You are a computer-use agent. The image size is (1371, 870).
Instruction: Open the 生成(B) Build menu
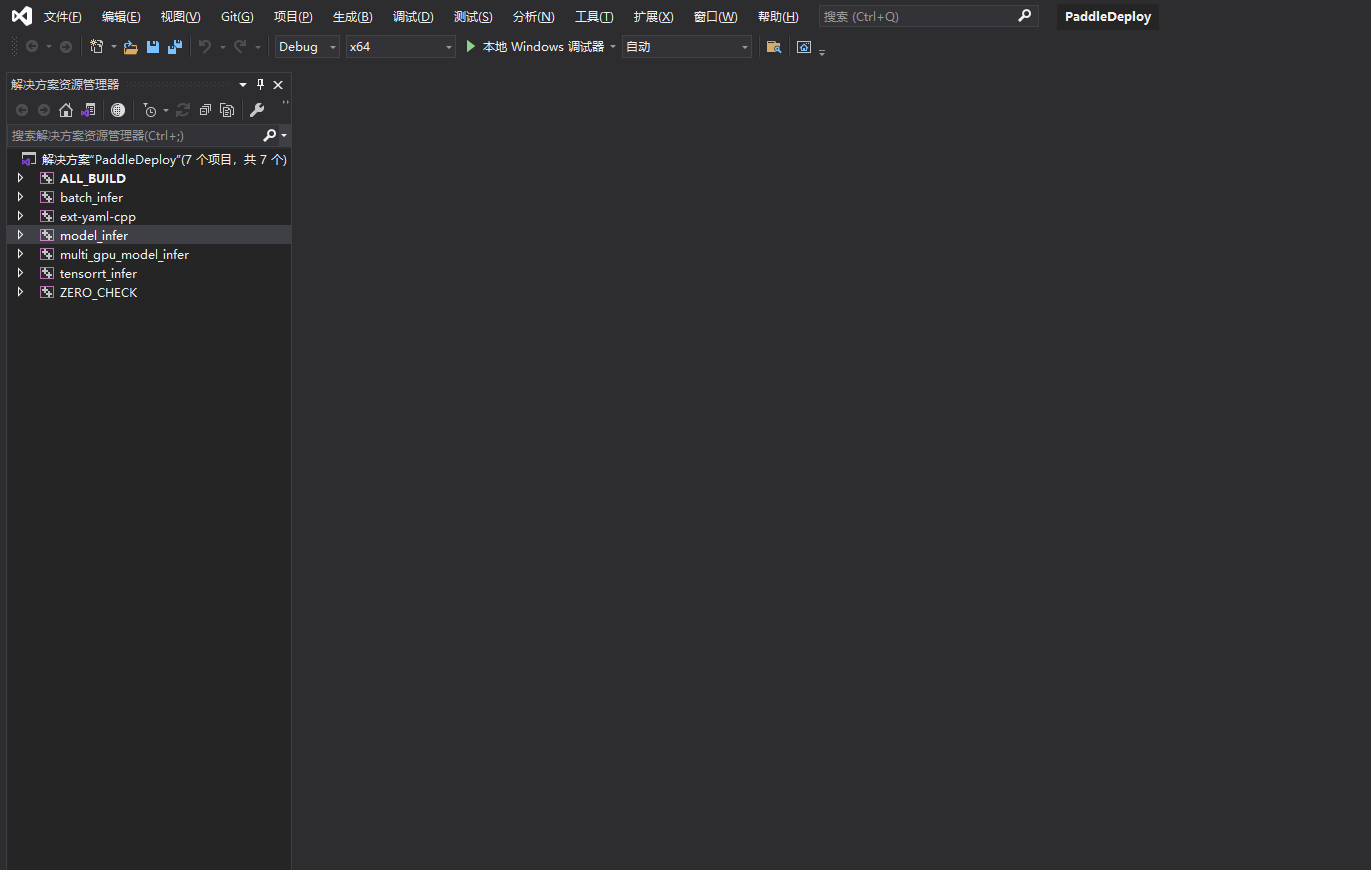(352, 17)
